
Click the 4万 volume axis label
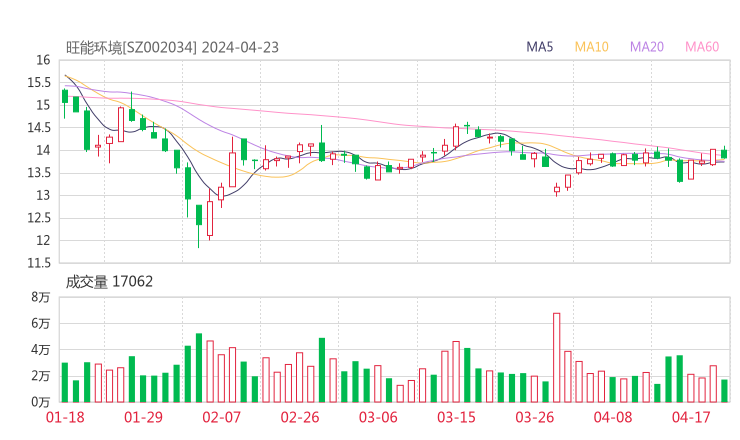(41, 350)
